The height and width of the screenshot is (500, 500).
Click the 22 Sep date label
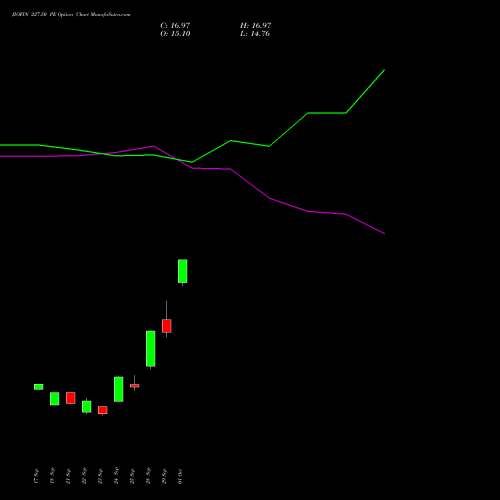point(84,476)
